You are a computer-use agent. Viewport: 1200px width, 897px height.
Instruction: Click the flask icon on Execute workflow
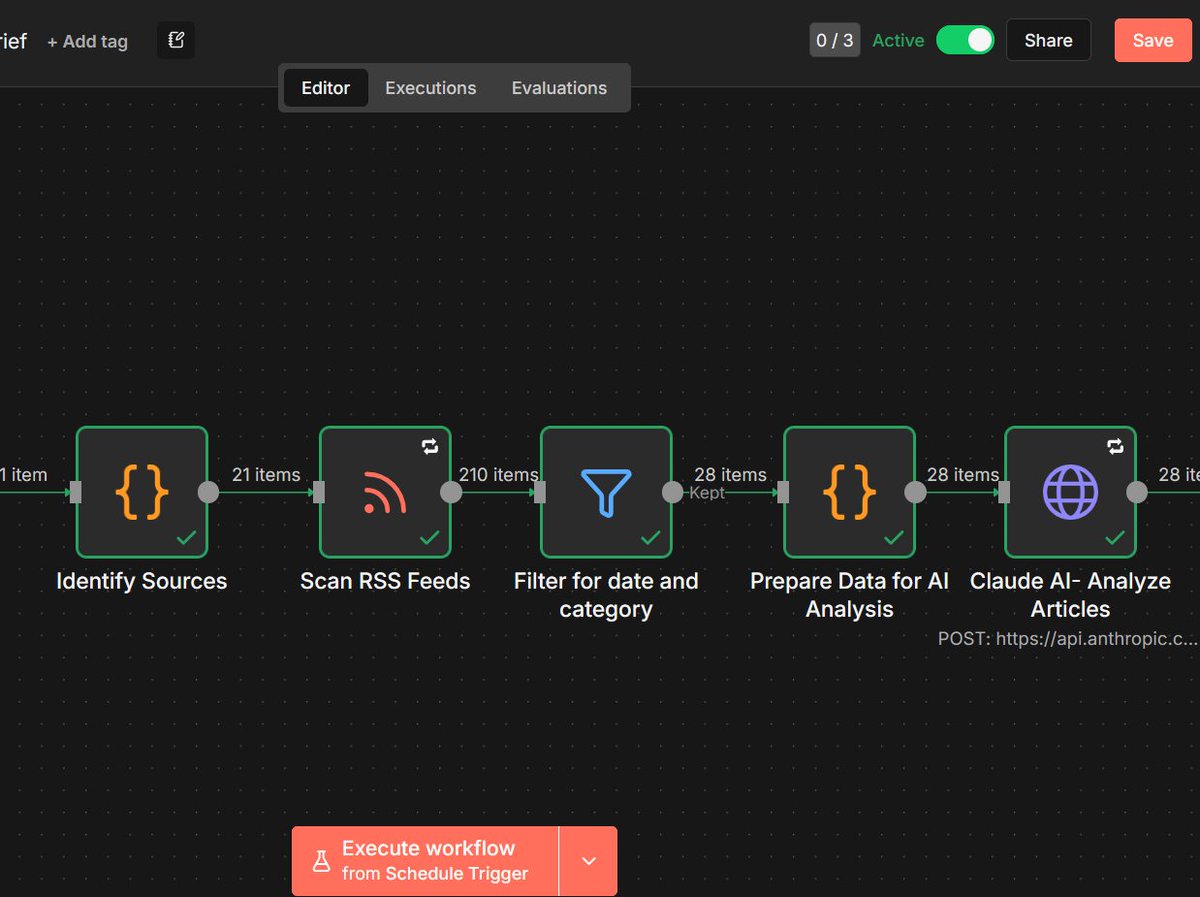tap(321, 861)
